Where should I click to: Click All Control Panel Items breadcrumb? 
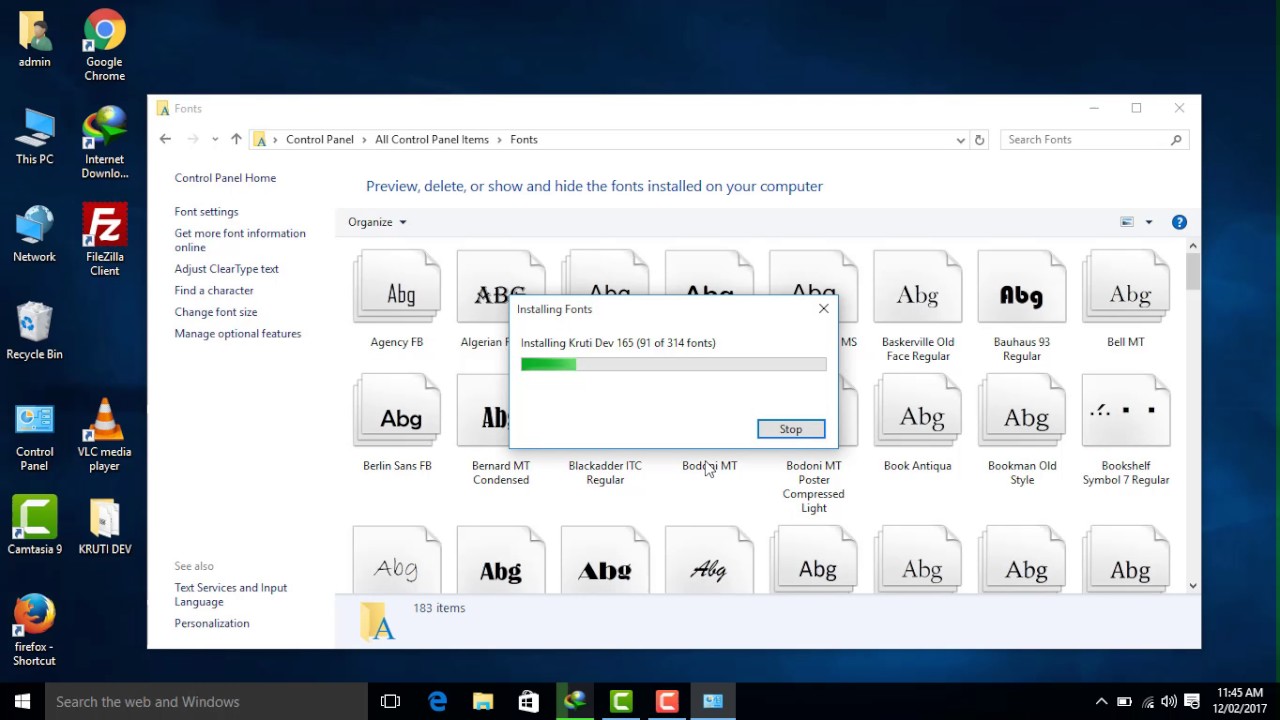point(432,140)
